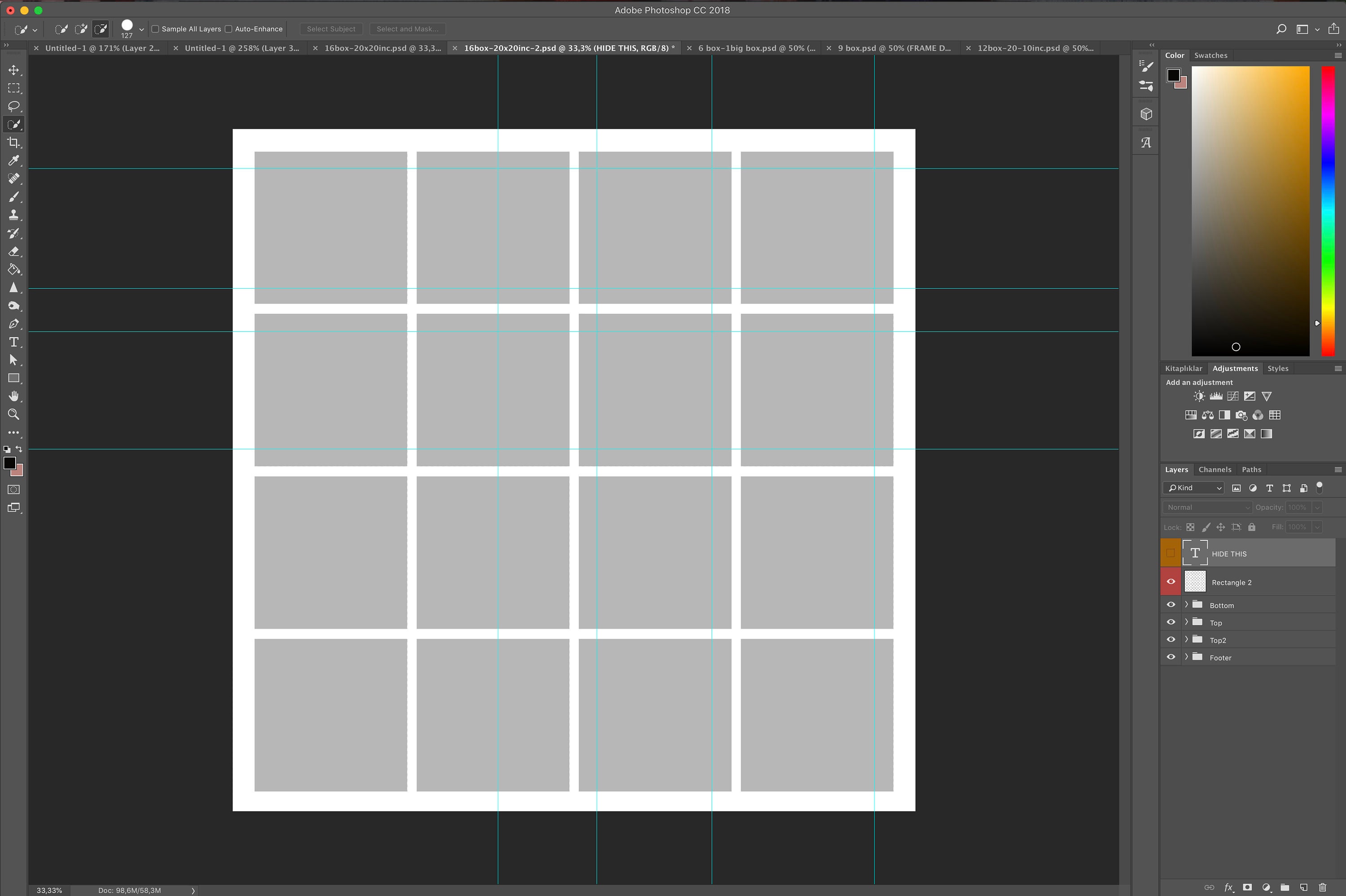Open the Curves adjustment icon
This screenshot has height=896, width=1346.
[x=1233, y=396]
